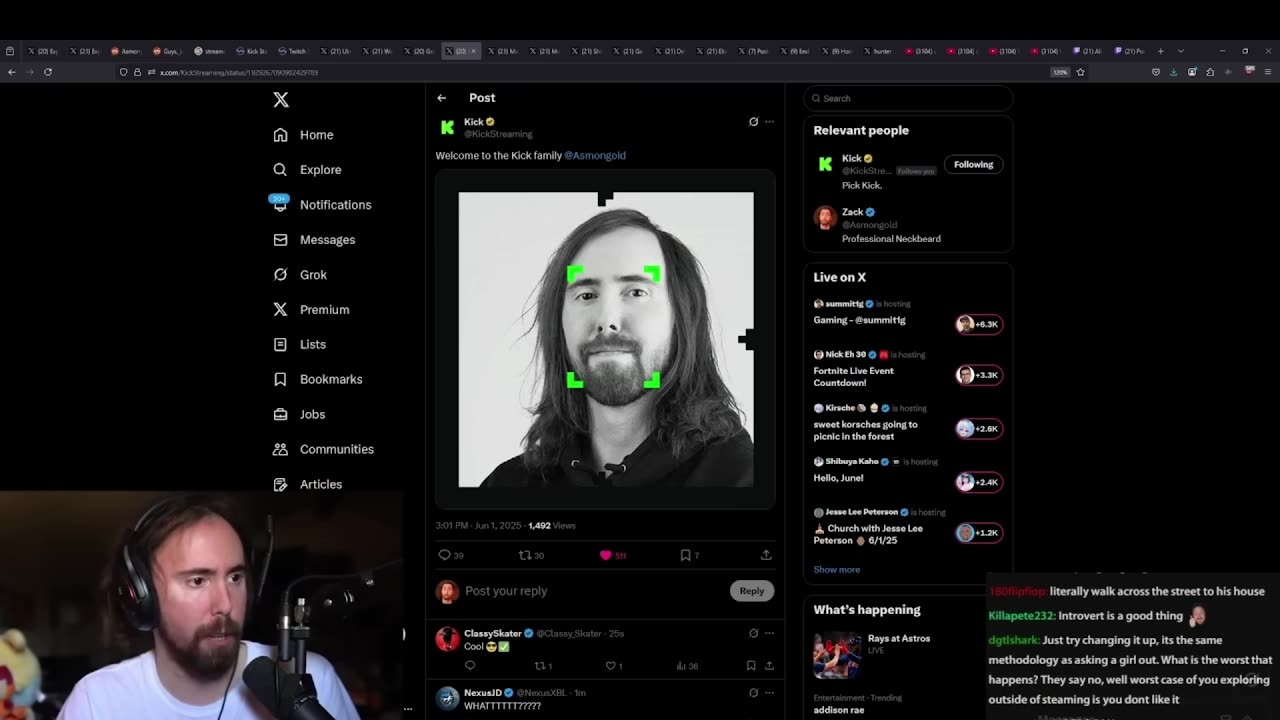Open the three-dot menu on NexusJD's reply
1280x720 pixels.
click(769, 692)
